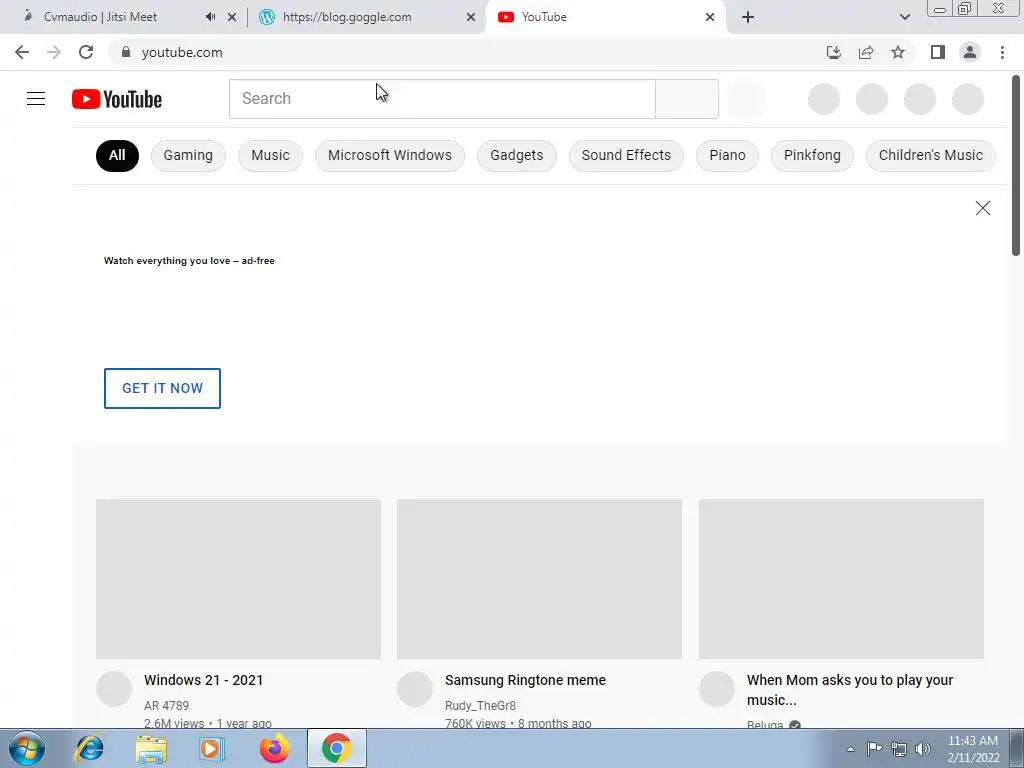Show hidden tray icons arrow
Image resolution: width=1024 pixels, height=768 pixels.
click(850, 749)
